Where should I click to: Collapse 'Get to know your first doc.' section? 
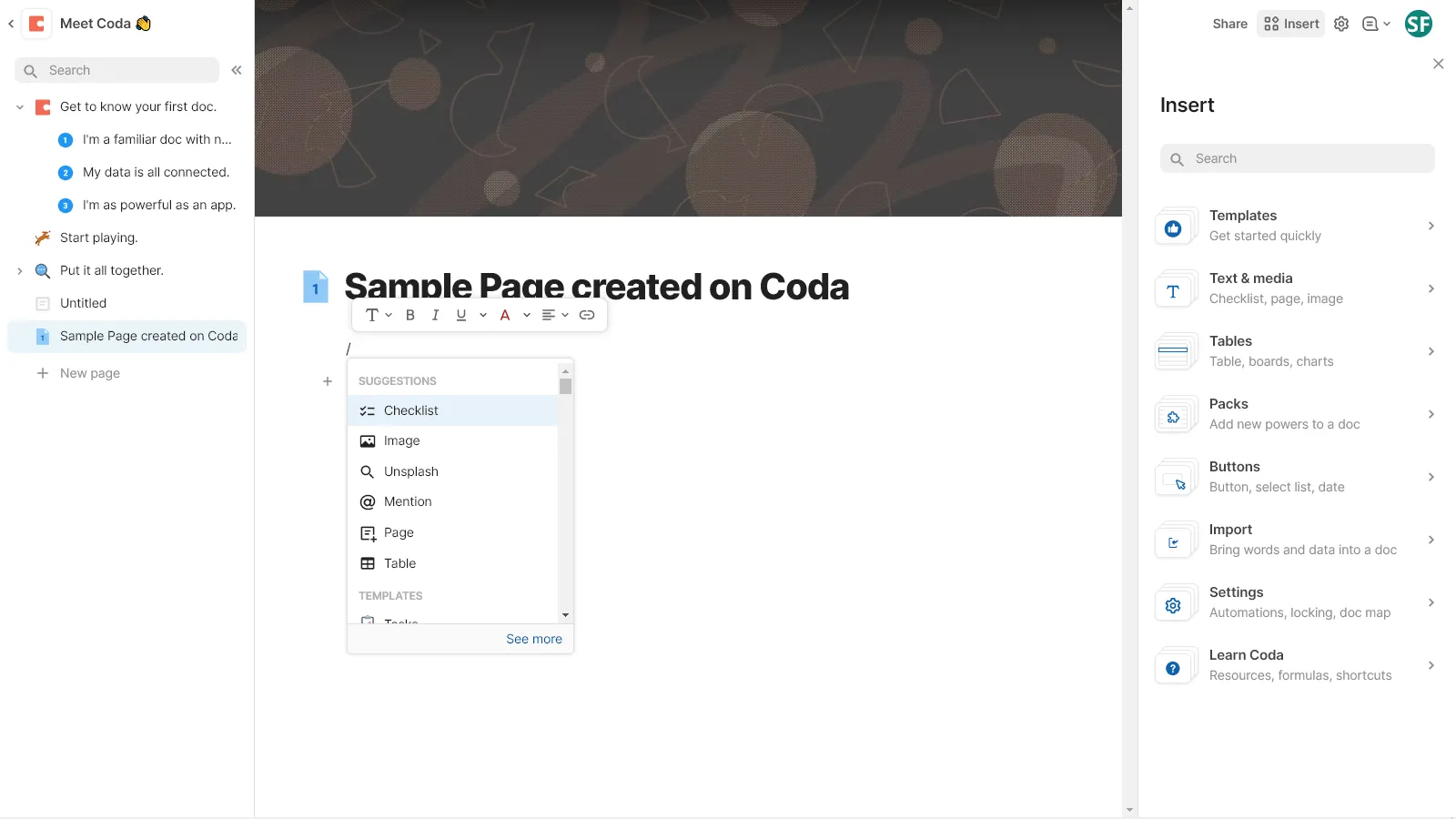click(x=19, y=106)
